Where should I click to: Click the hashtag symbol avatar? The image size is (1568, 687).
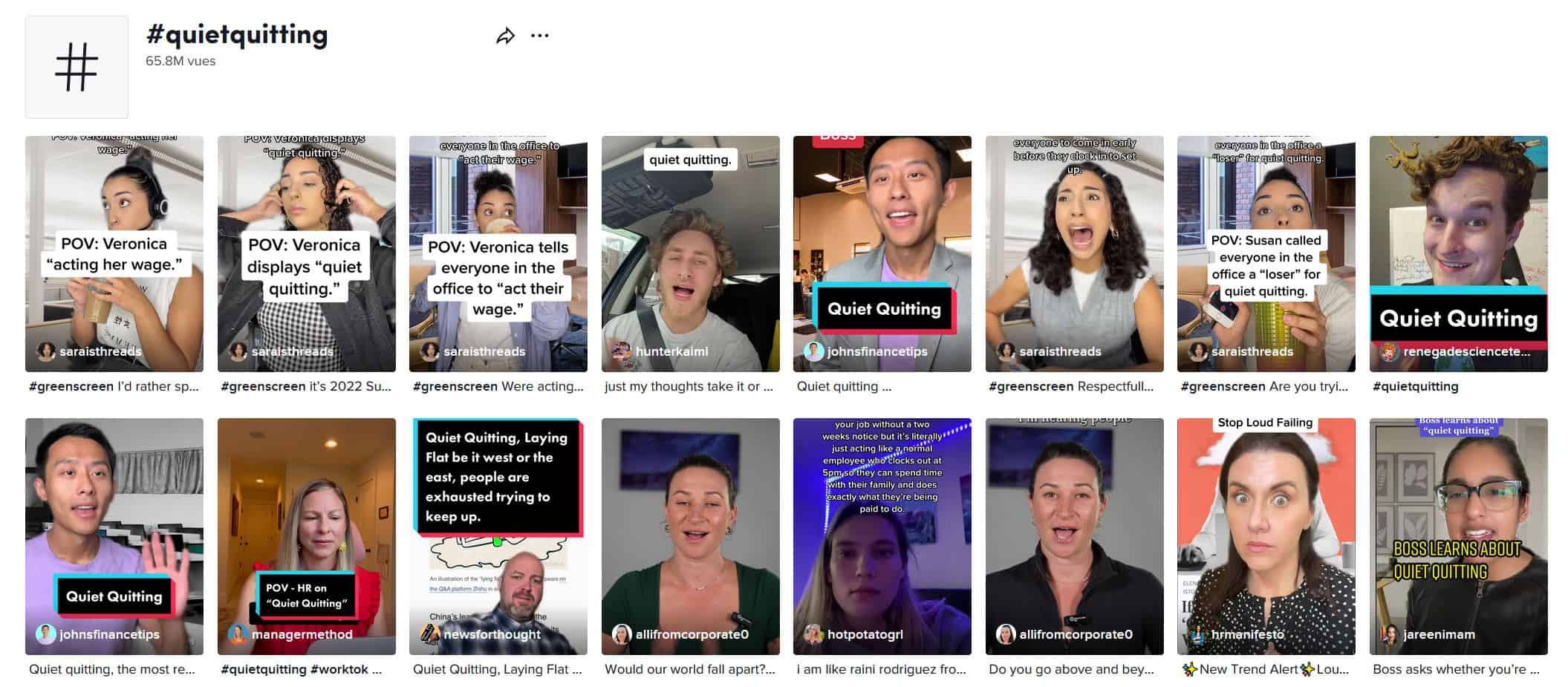pos(77,66)
